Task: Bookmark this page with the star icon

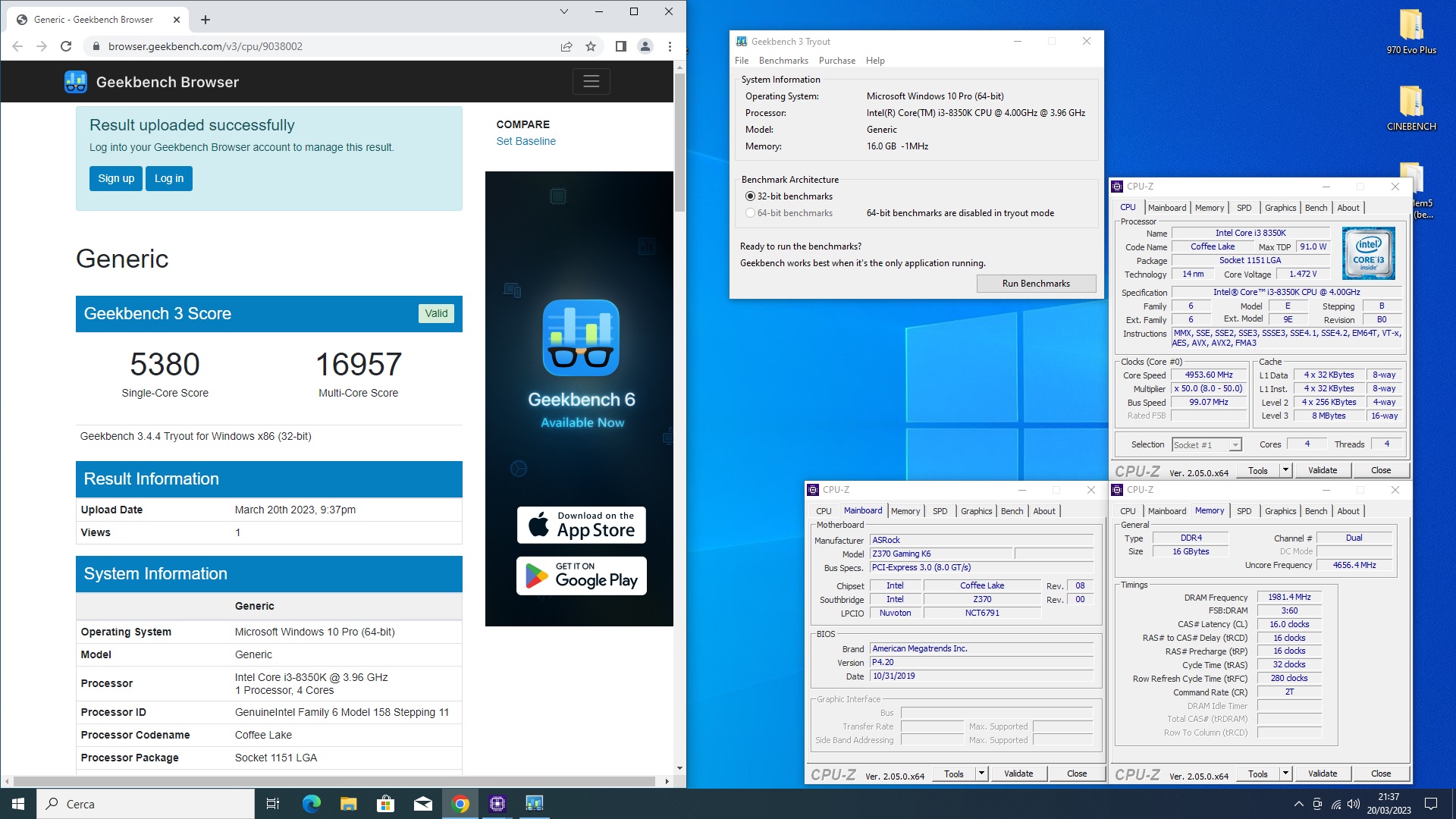Action: coord(591,46)
